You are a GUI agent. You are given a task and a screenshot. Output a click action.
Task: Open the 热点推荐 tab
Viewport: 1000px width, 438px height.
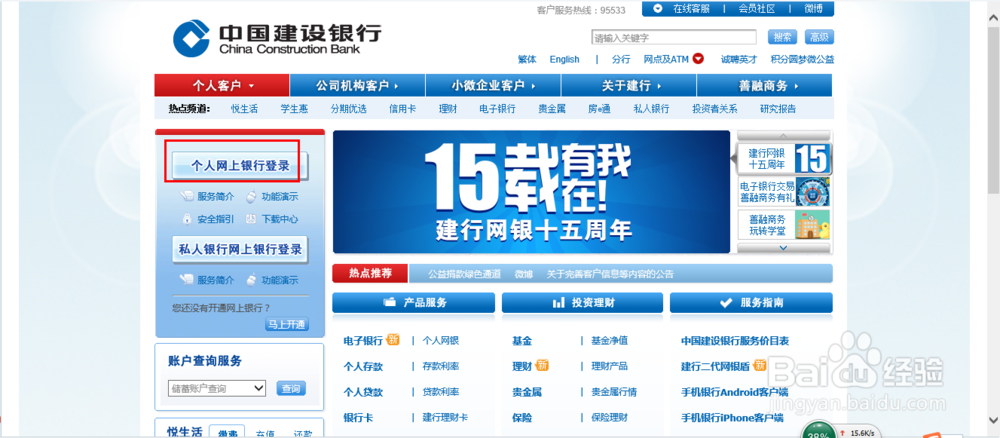(x=370, y=274)
